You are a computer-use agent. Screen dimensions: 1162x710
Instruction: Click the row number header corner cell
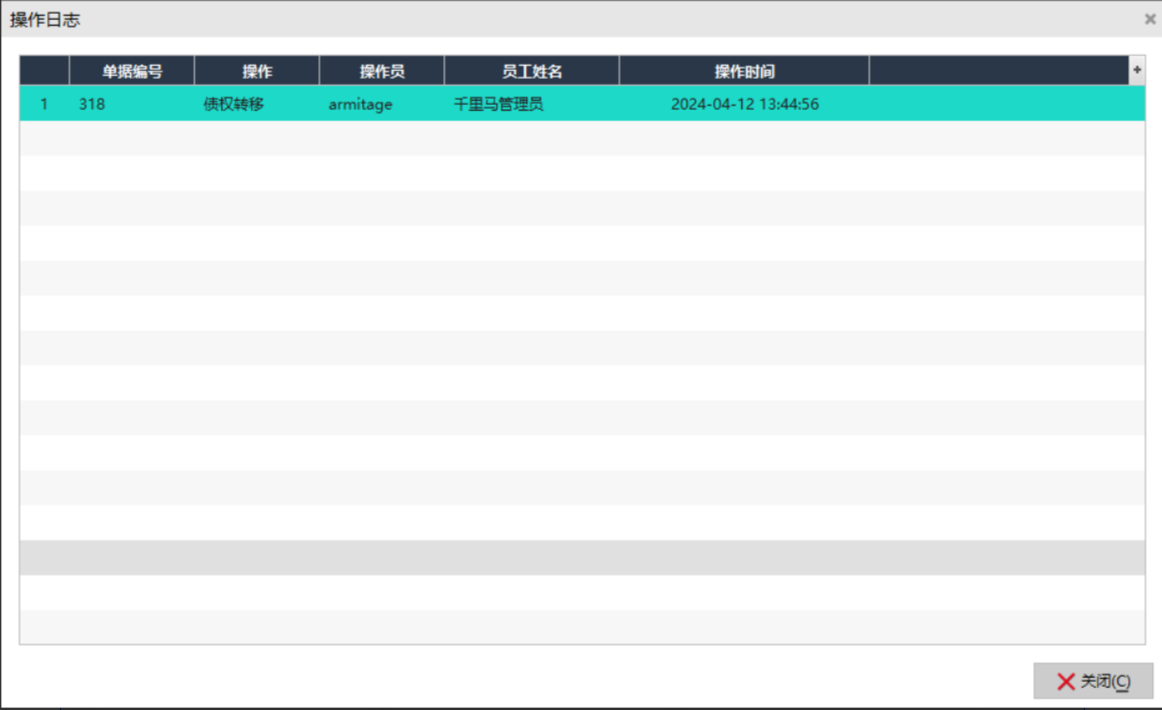[44, 71]
